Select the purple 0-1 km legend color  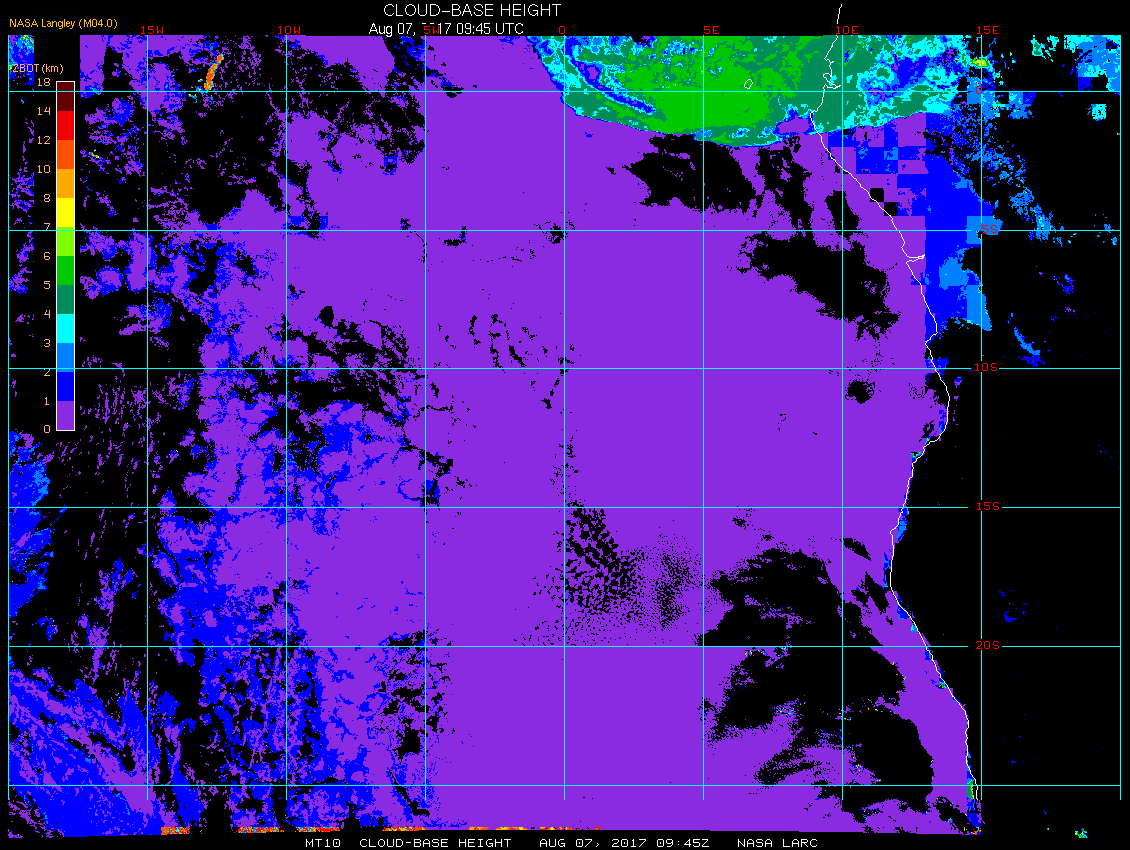(x=66, y=415)
